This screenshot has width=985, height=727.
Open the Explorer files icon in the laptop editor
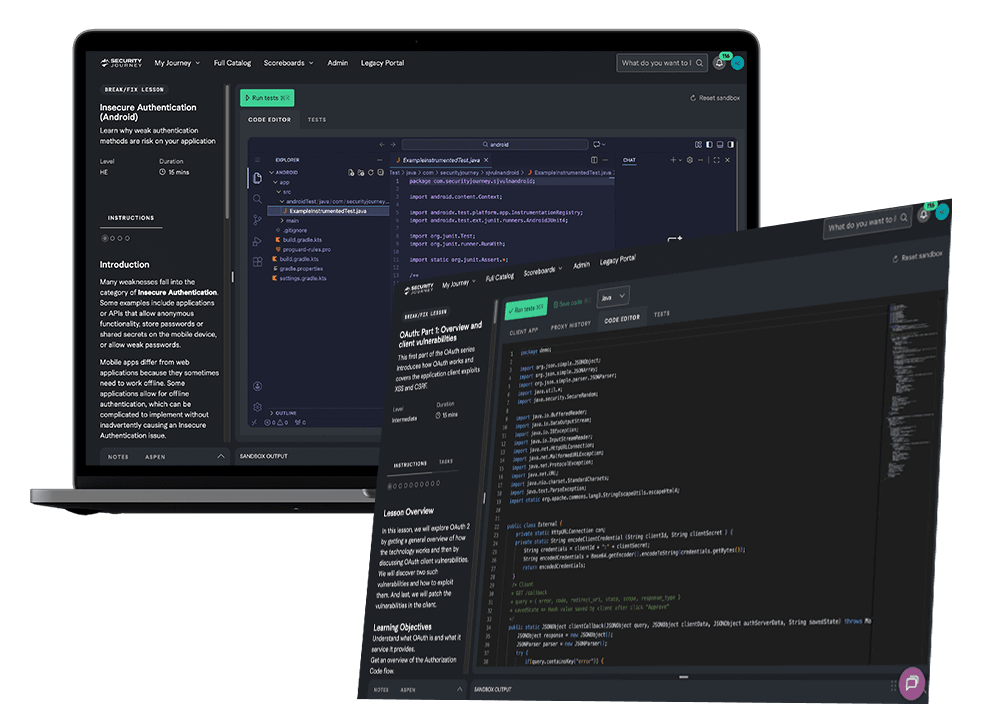[x=257, y=178]
